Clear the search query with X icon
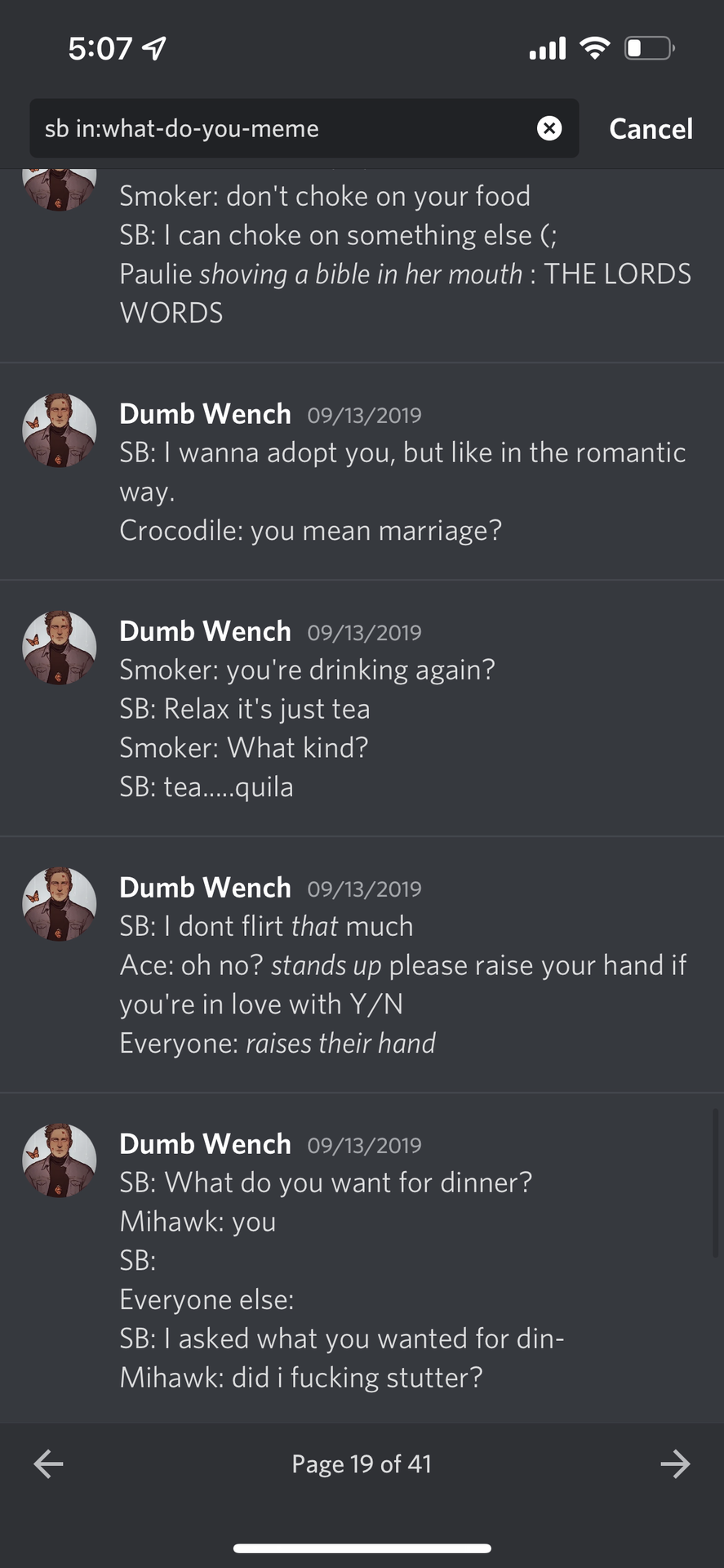Screen dimensions: 724x1568 point(549,128)
